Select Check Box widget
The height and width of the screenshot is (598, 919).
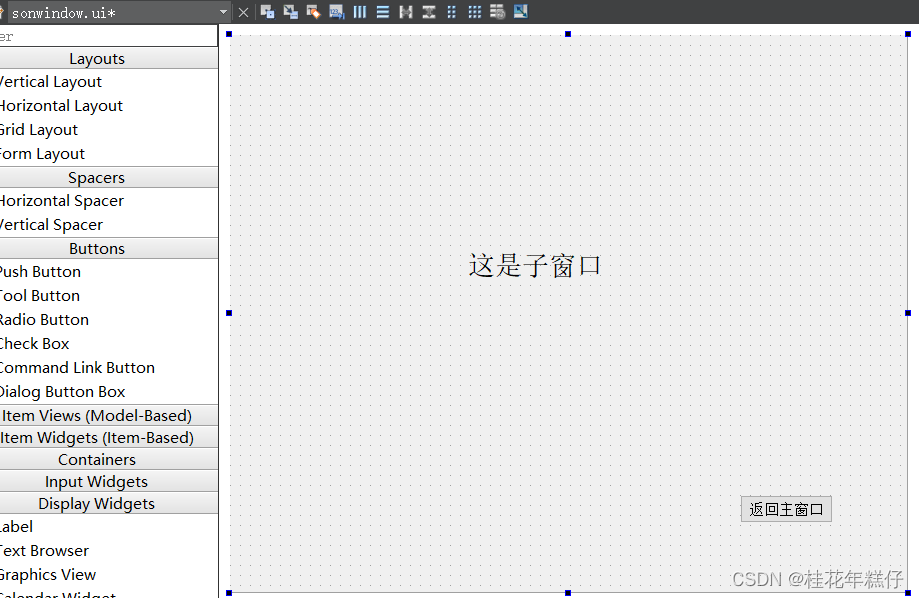(108, 344)
